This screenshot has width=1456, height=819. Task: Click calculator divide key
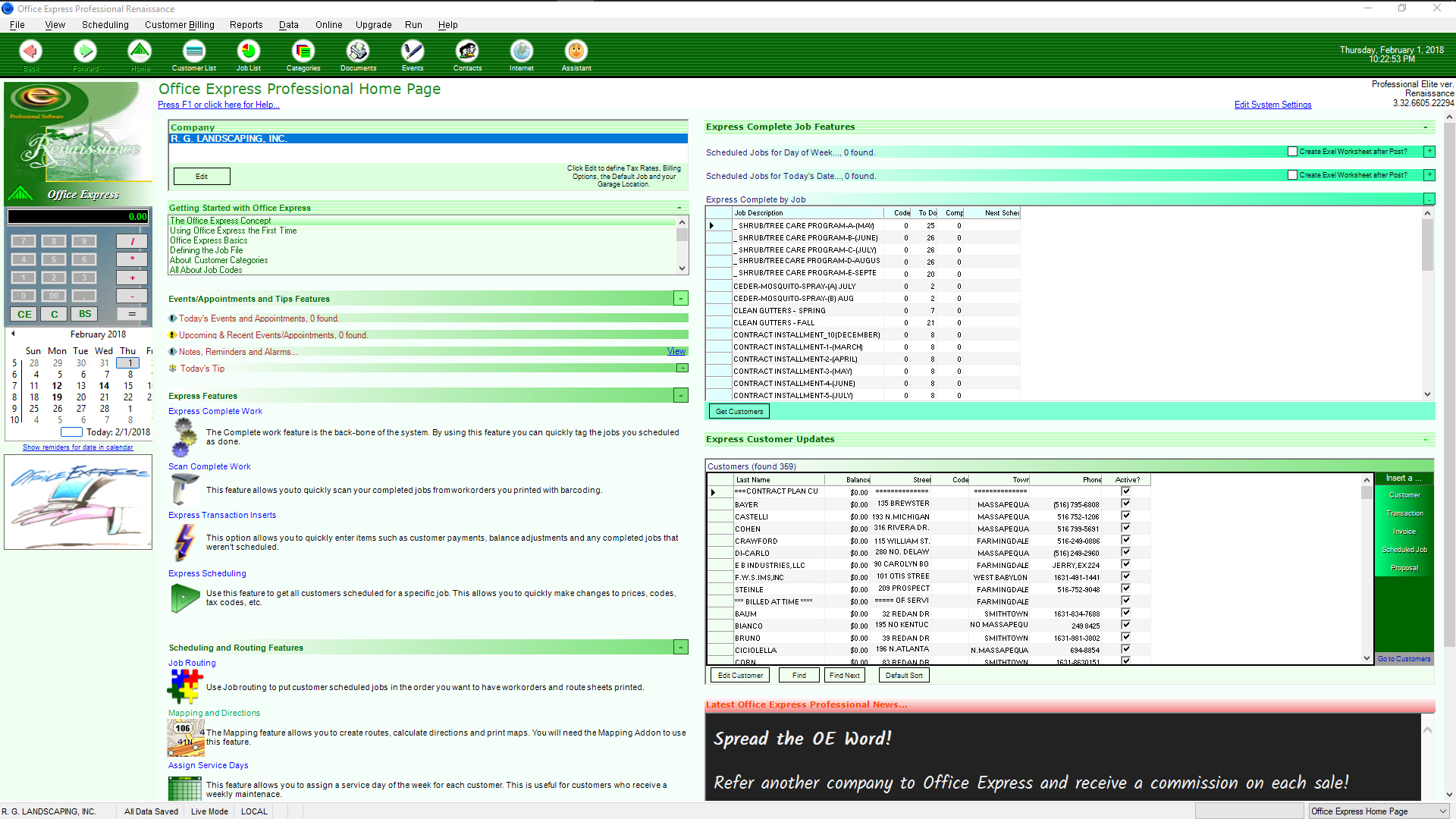click(132, 241)
